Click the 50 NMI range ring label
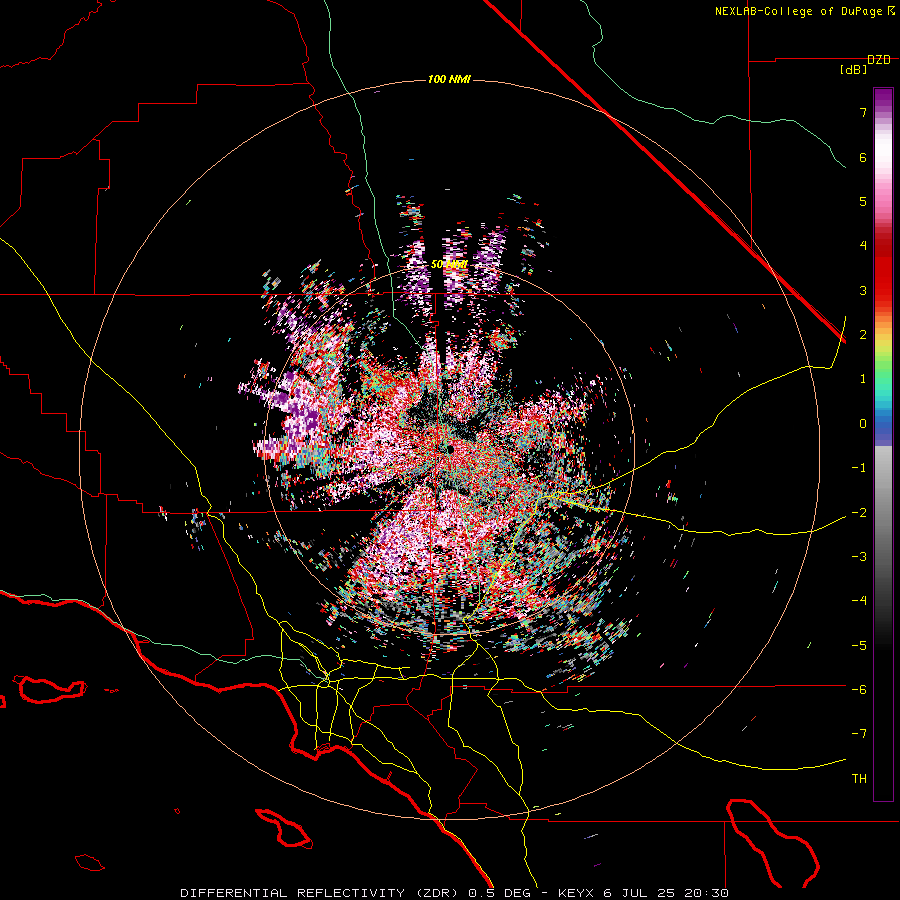900x900 pixels. (x=449, y=265)
